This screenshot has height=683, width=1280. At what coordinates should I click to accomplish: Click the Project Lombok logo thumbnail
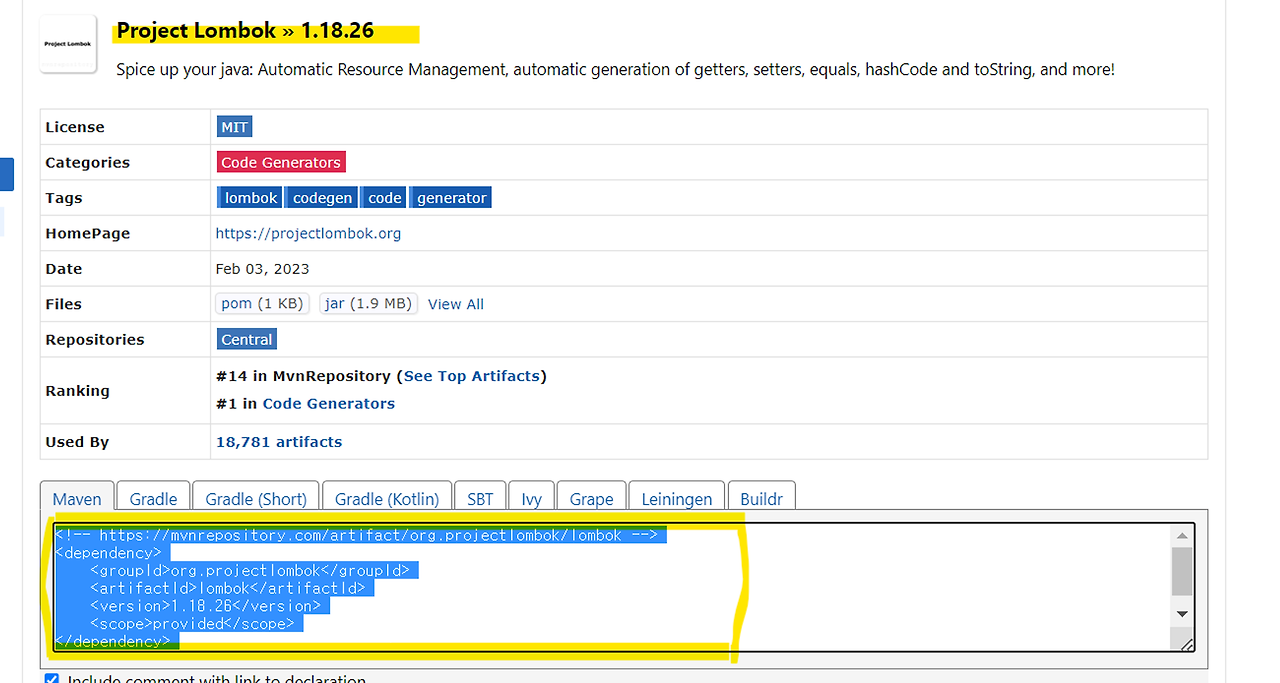(68, 44)
